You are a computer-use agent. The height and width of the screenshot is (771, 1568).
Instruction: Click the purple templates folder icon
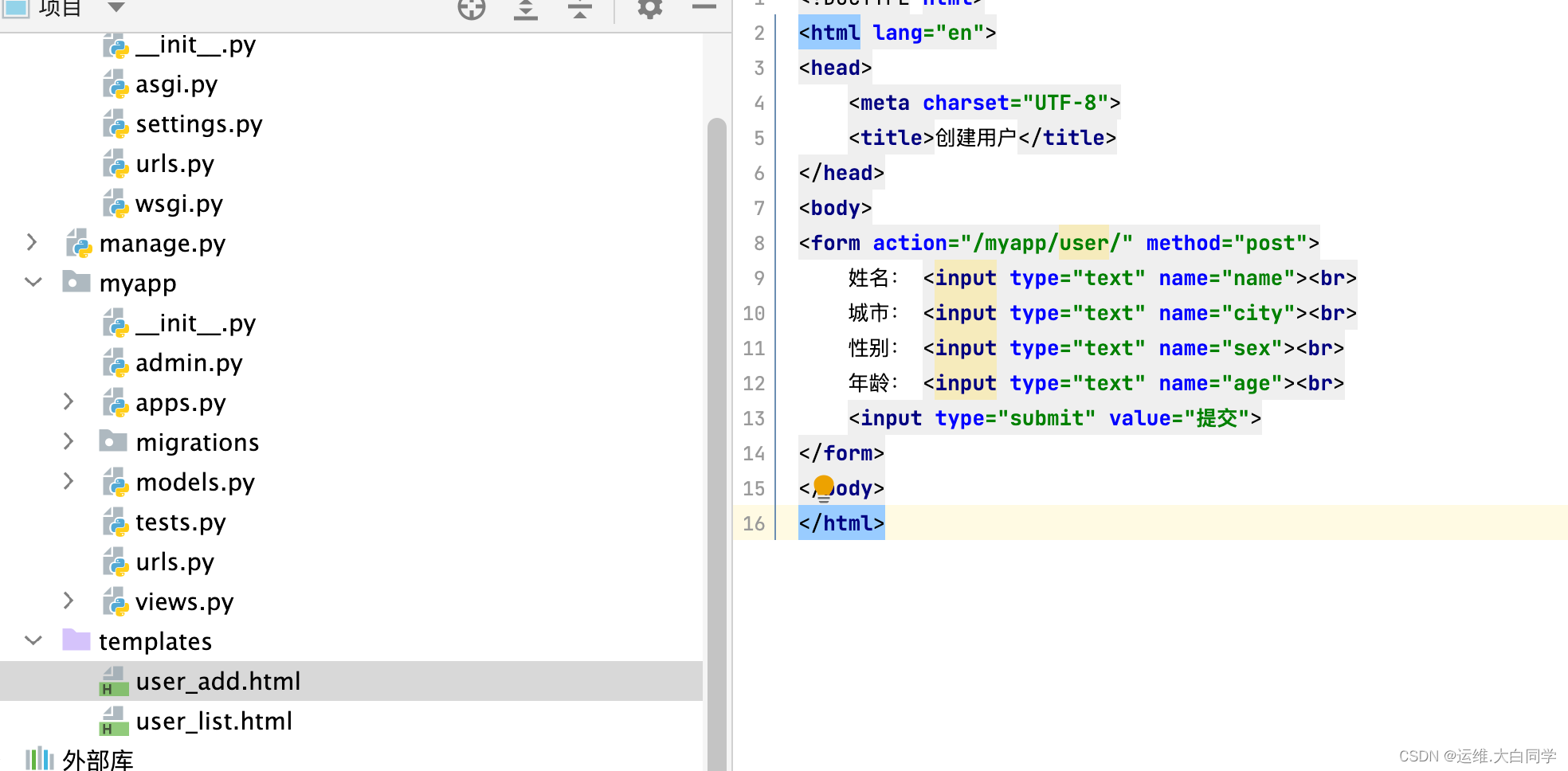click(76, 640)
